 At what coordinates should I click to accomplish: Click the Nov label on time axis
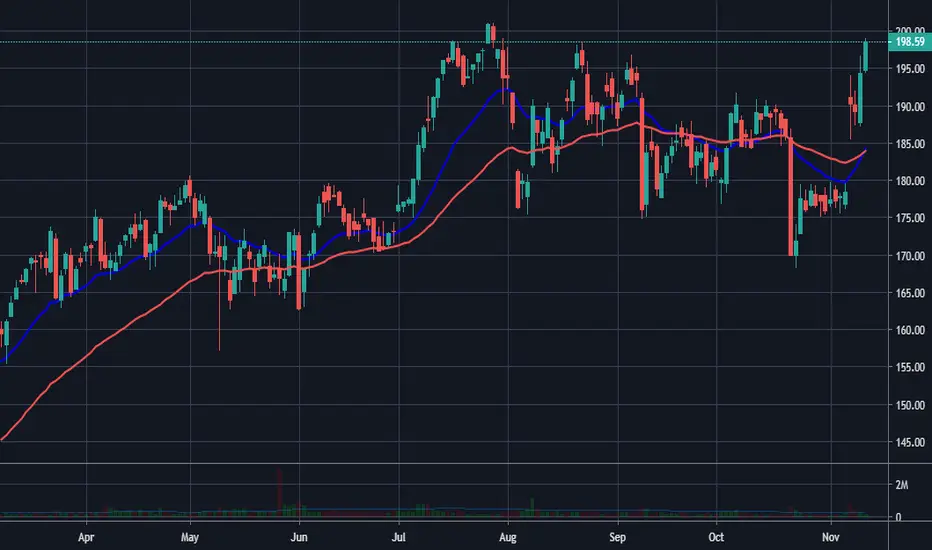830,537
